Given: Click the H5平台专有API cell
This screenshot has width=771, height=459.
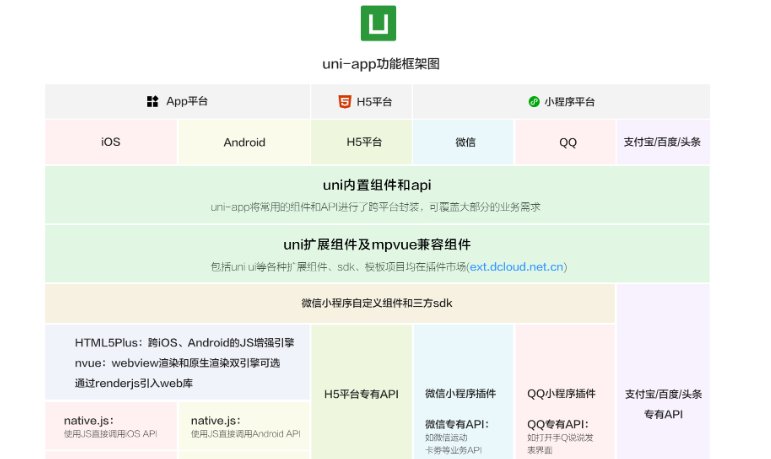Looking at the screenshot, I should tap(361, 394).
